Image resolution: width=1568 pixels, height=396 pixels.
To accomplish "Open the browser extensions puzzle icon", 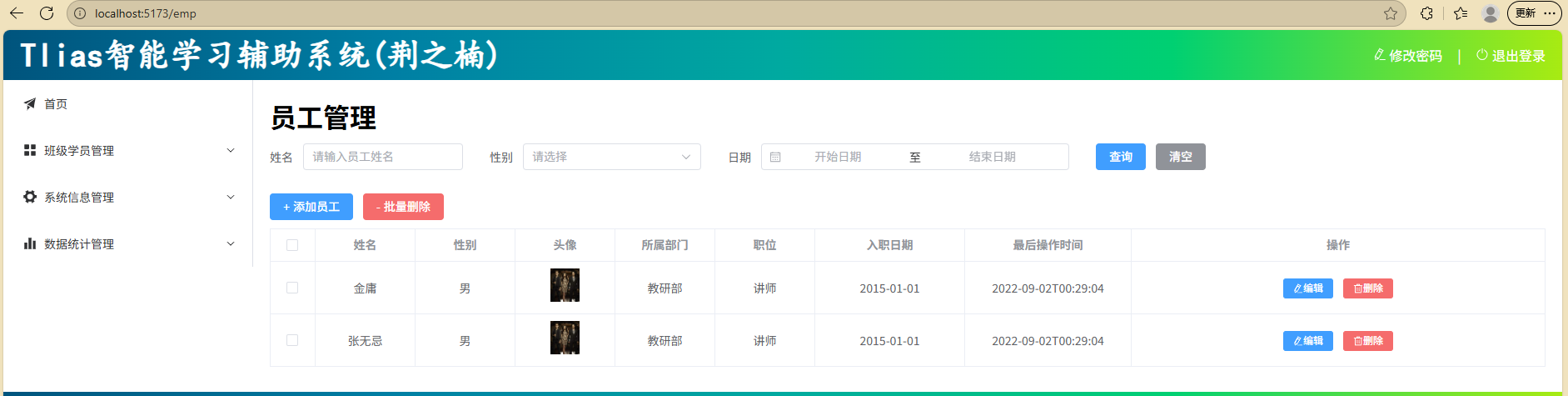I will 1426,13.
